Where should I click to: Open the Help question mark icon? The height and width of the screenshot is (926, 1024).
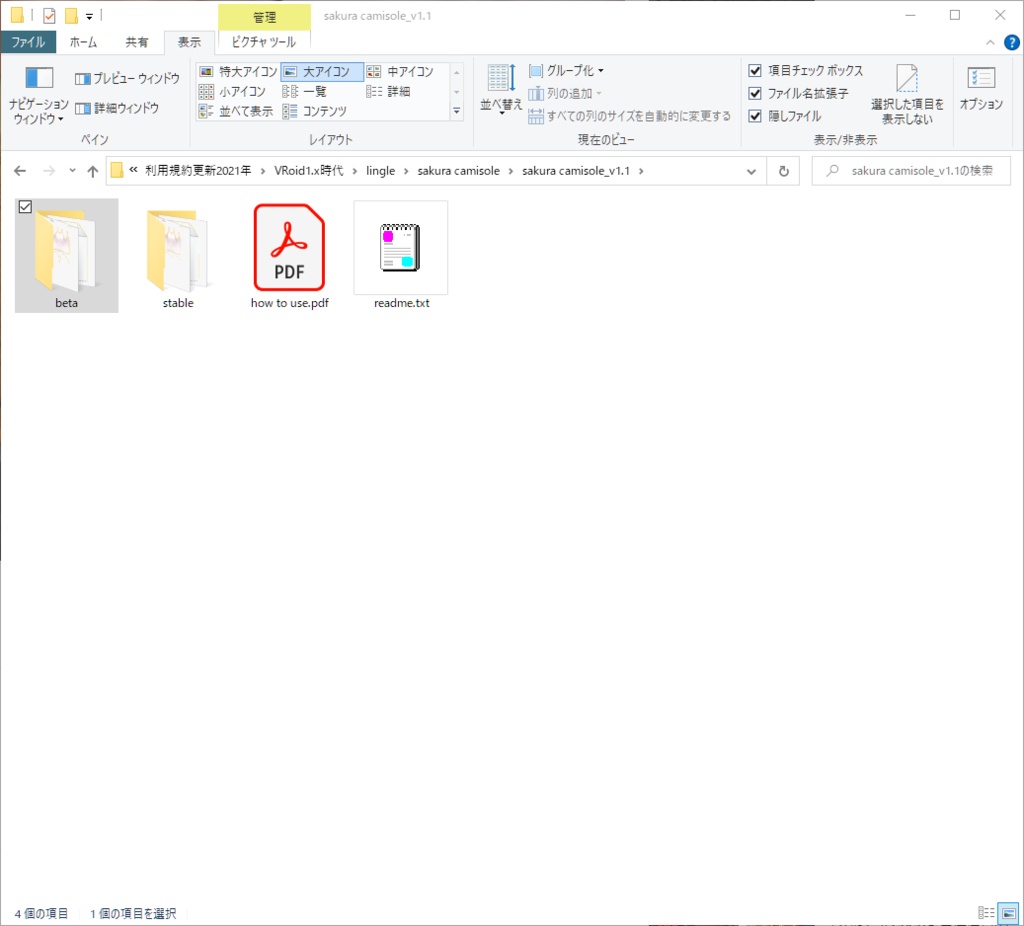(1012, 42)
